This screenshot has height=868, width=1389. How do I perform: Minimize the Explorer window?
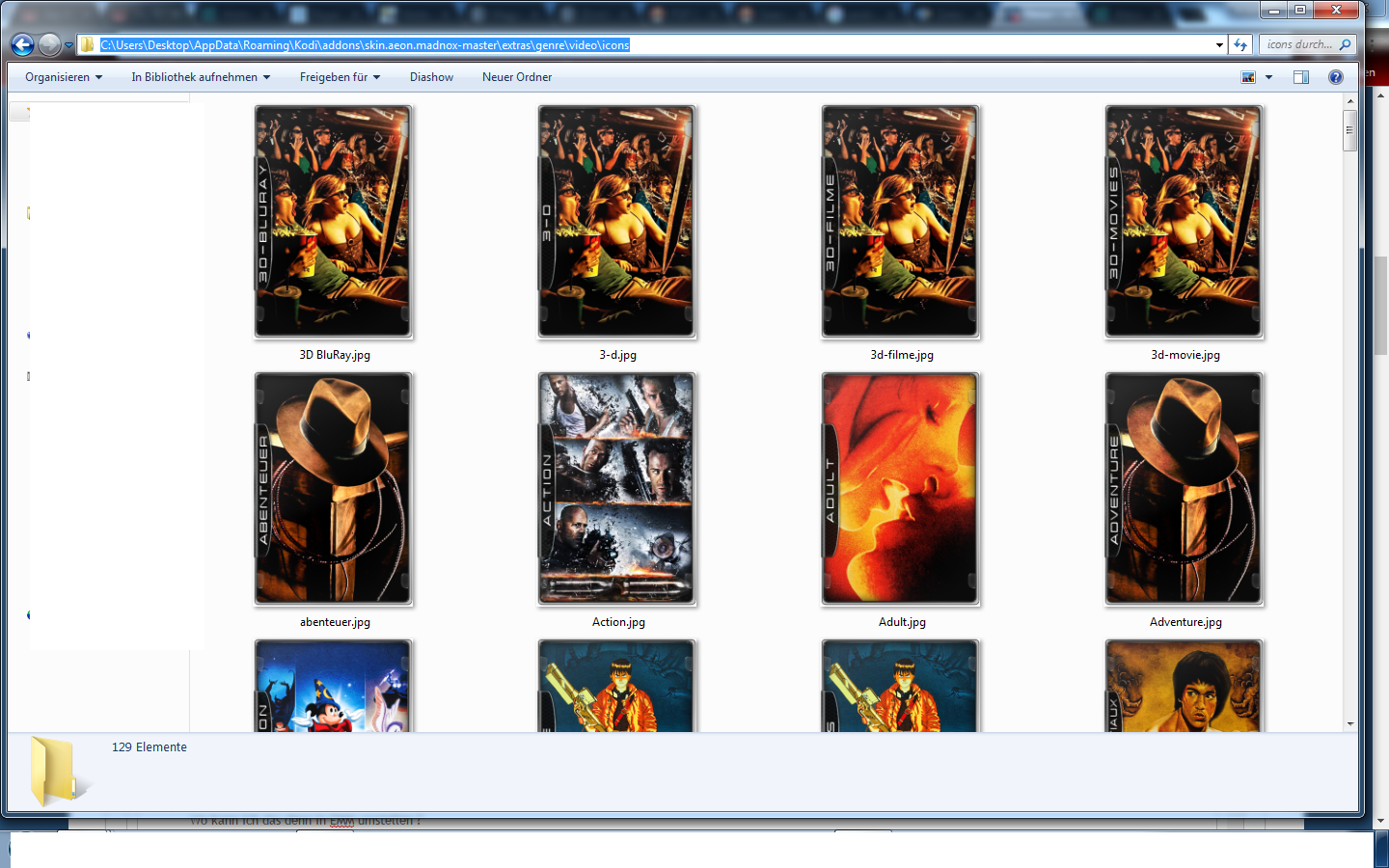pos(1274,10)
